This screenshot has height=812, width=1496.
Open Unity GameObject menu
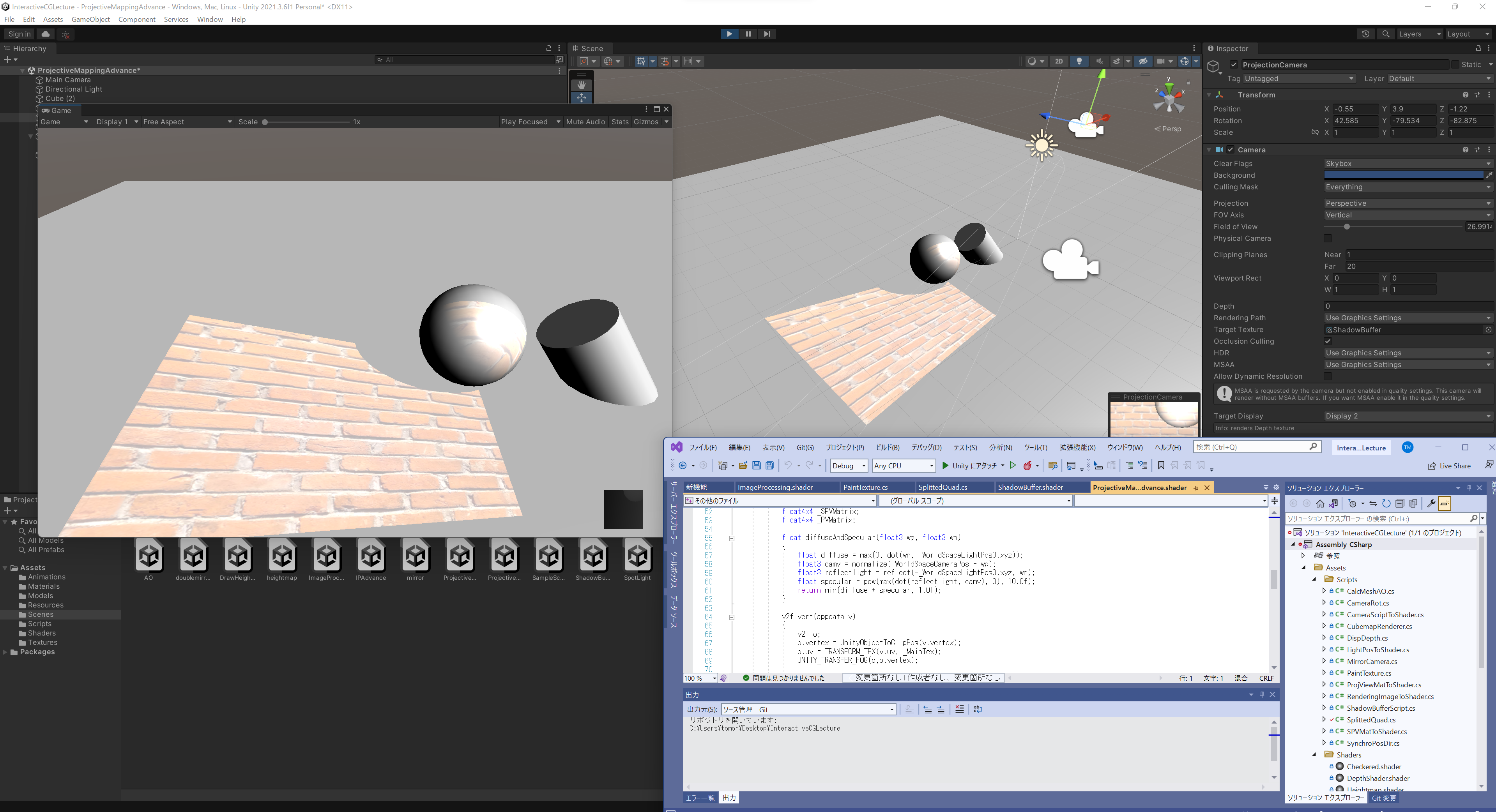(90, 19)
